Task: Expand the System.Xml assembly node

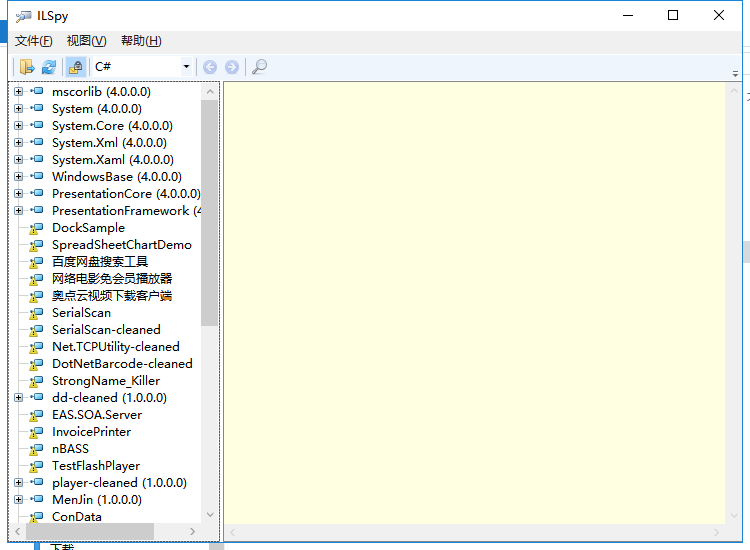Action: (x=18, y=143)
